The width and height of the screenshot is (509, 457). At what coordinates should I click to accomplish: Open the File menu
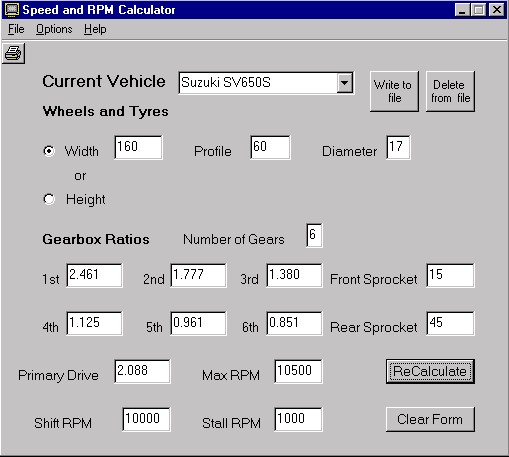pos(16,29)
